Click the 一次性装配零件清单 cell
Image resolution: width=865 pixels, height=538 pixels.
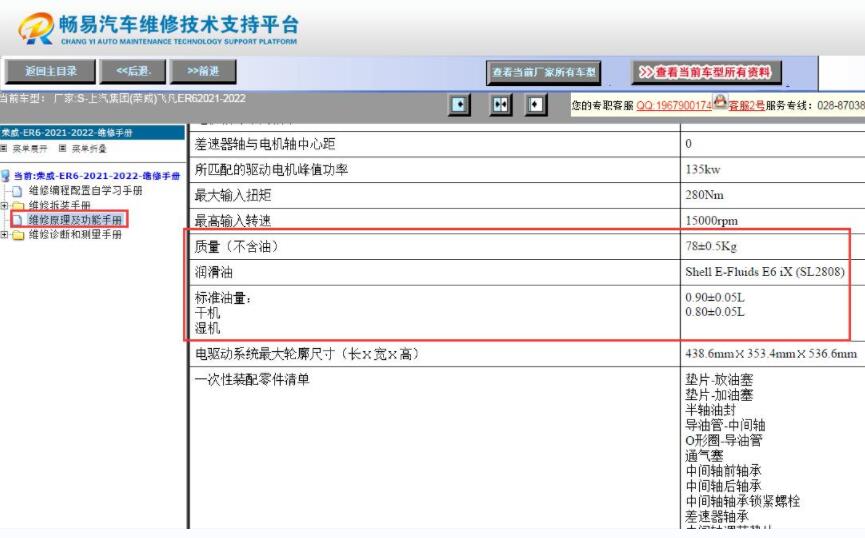click(435, 448)
